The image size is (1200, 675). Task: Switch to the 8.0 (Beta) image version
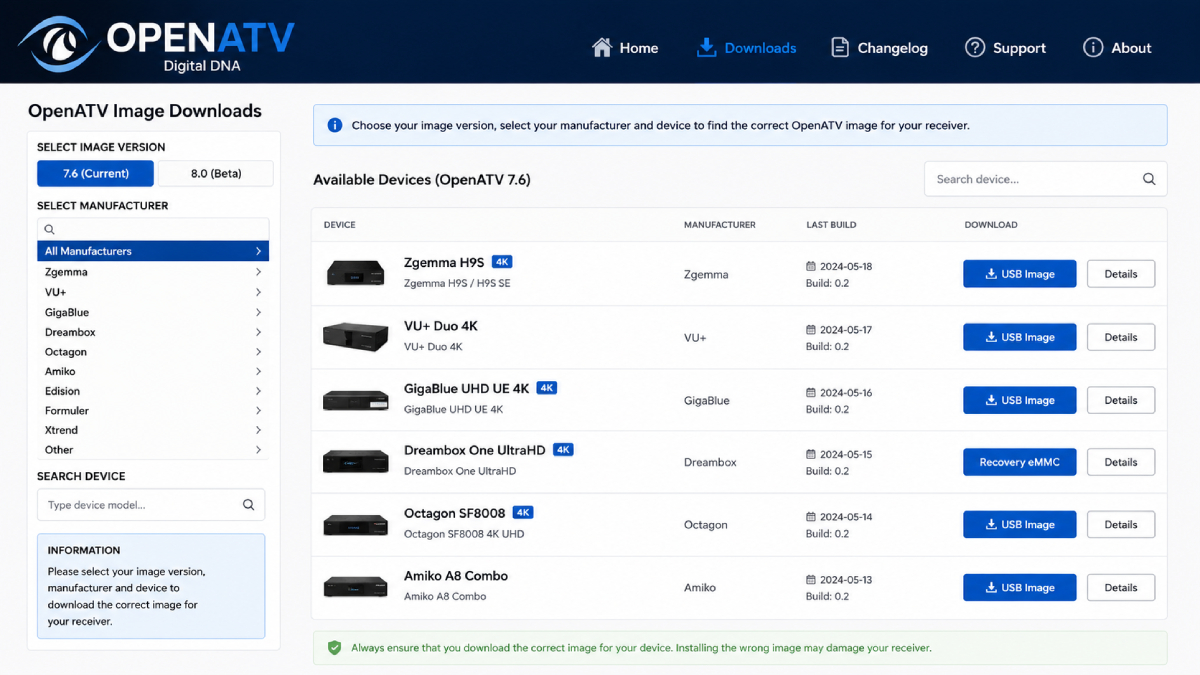point(216,173)
